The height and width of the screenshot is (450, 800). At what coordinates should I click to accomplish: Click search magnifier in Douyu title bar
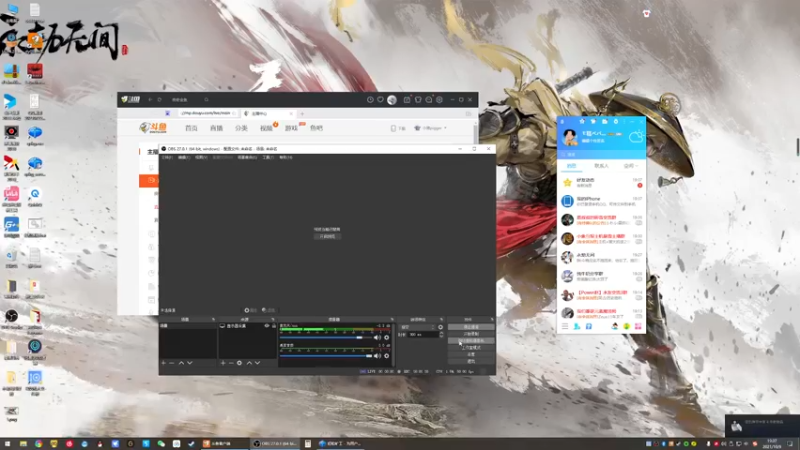(x=206, y=99)
